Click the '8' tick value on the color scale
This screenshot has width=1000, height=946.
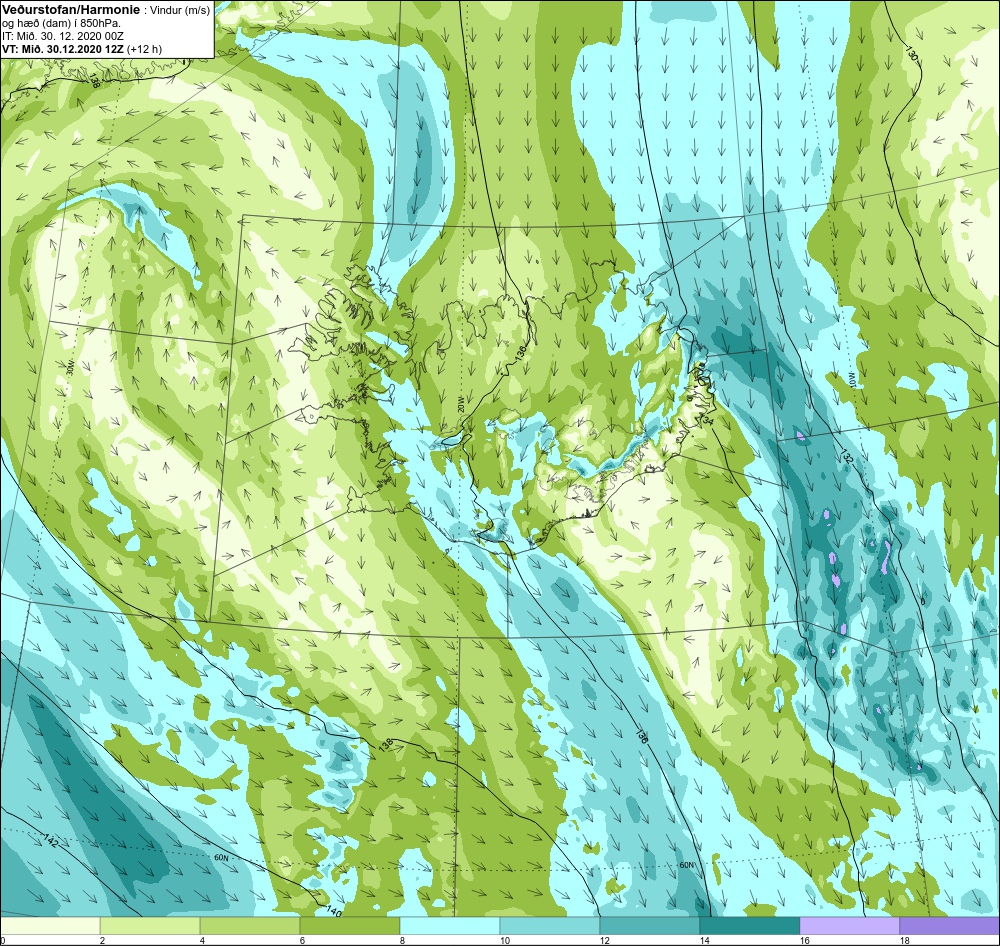[402, 940]
